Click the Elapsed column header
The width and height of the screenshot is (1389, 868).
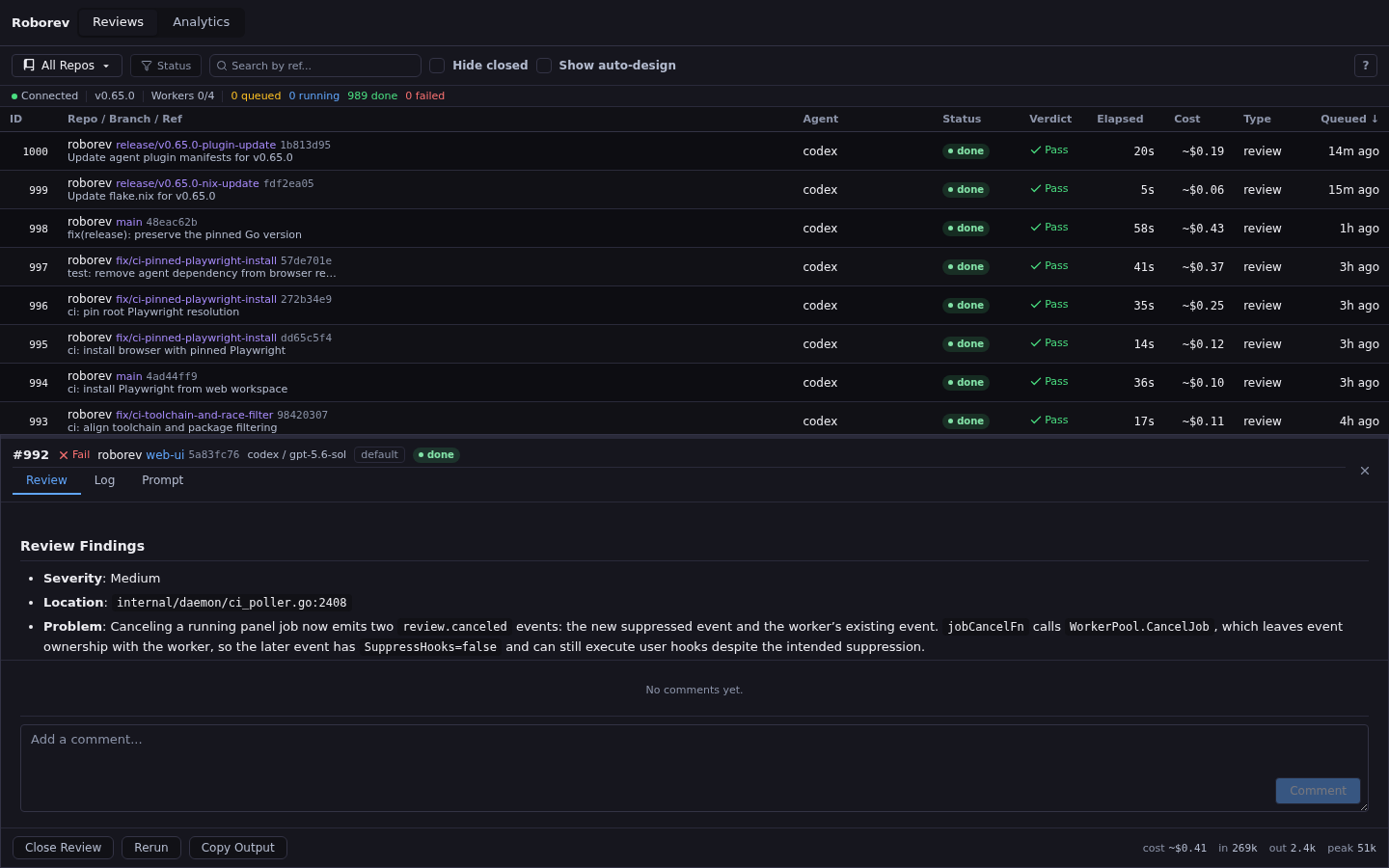coord(1120,119)
